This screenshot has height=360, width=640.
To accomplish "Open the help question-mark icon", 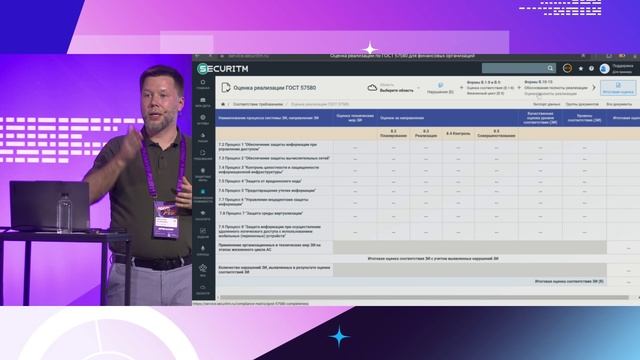I will [591, 69].
